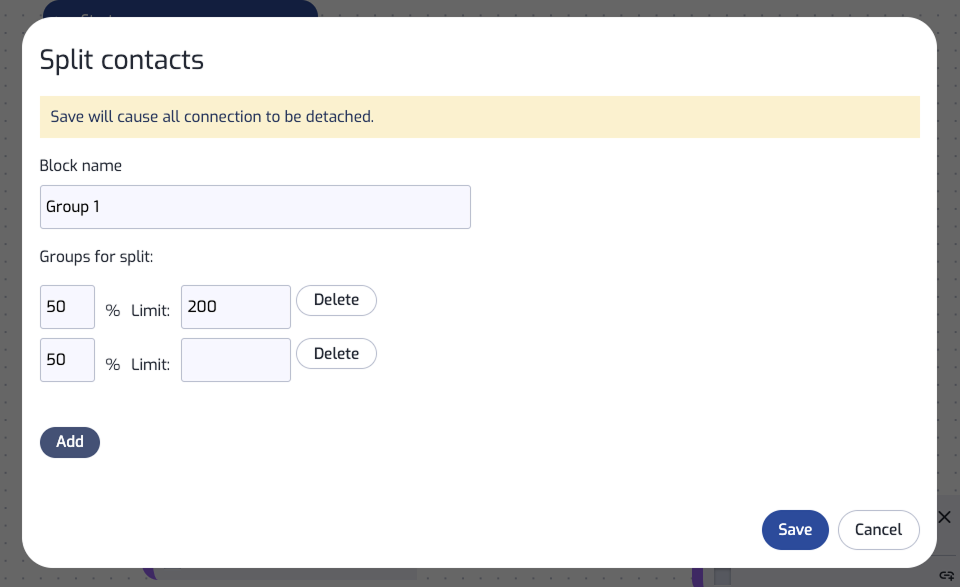Image resolution: width=960 pixels, height=587 pixels.
Task: Click the first row's Limit label
Action: [151, 310]
